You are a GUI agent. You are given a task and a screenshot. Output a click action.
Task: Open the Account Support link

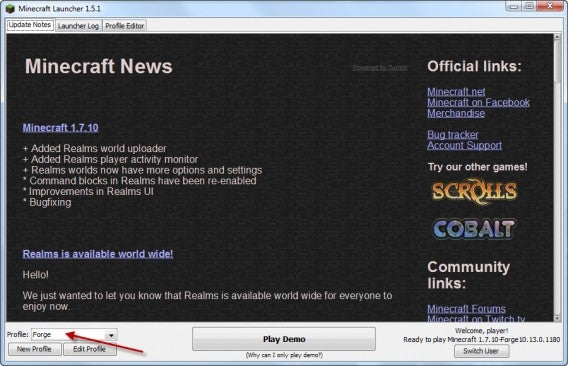tap(464, 146)
